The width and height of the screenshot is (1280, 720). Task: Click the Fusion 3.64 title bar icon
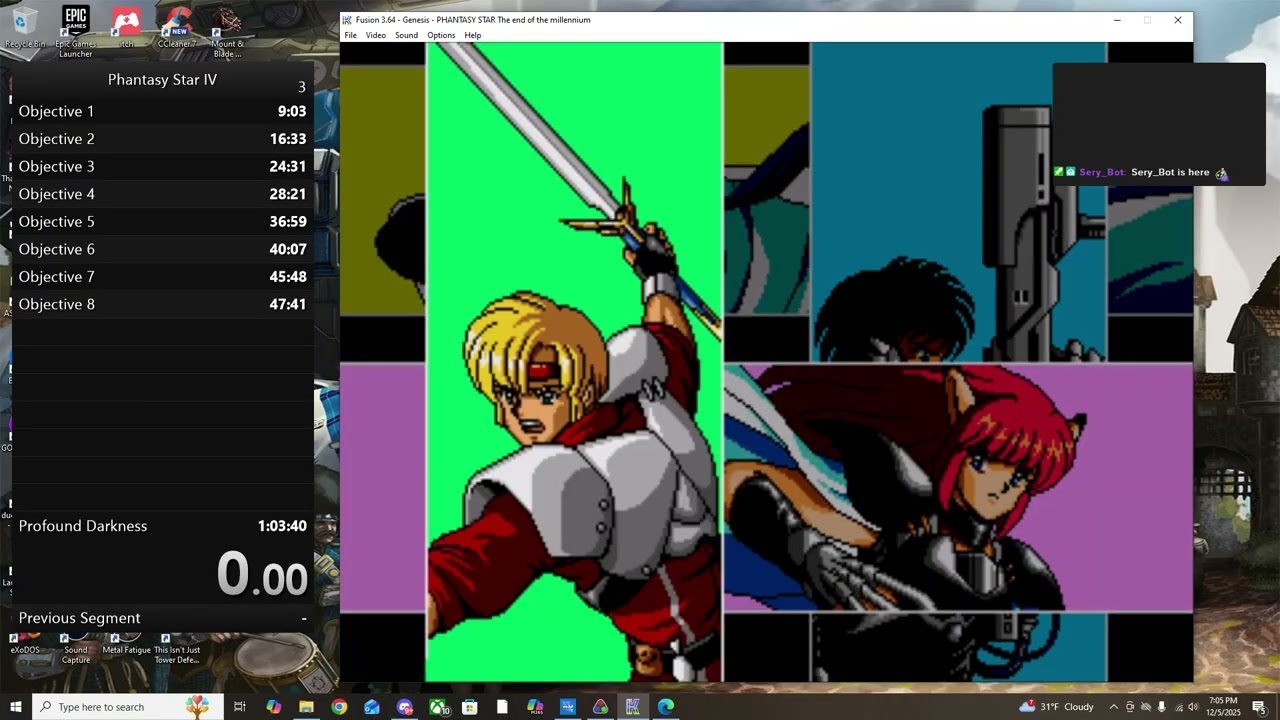point(347,20)
